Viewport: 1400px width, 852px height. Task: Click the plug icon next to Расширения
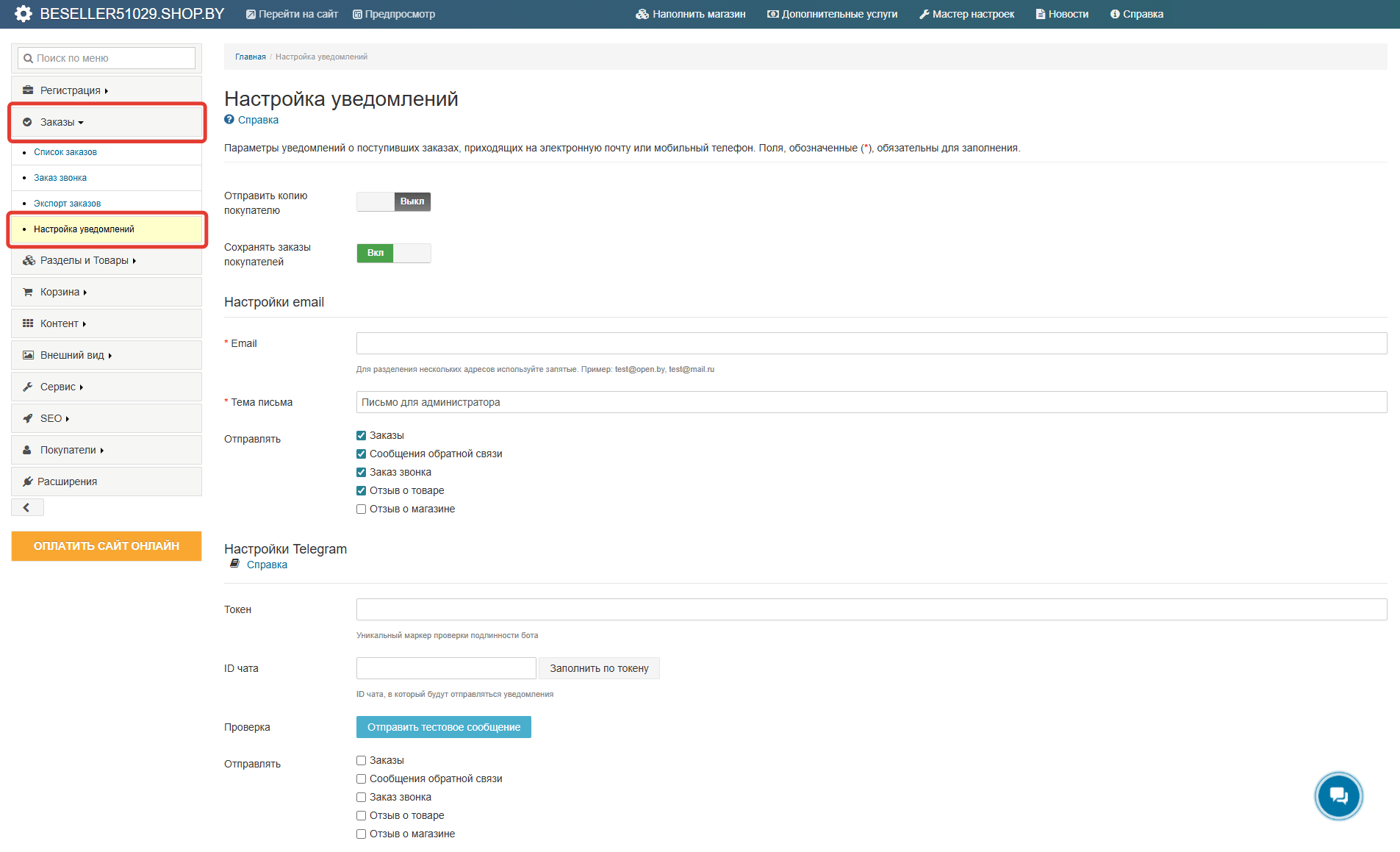[x=28, y=482]
